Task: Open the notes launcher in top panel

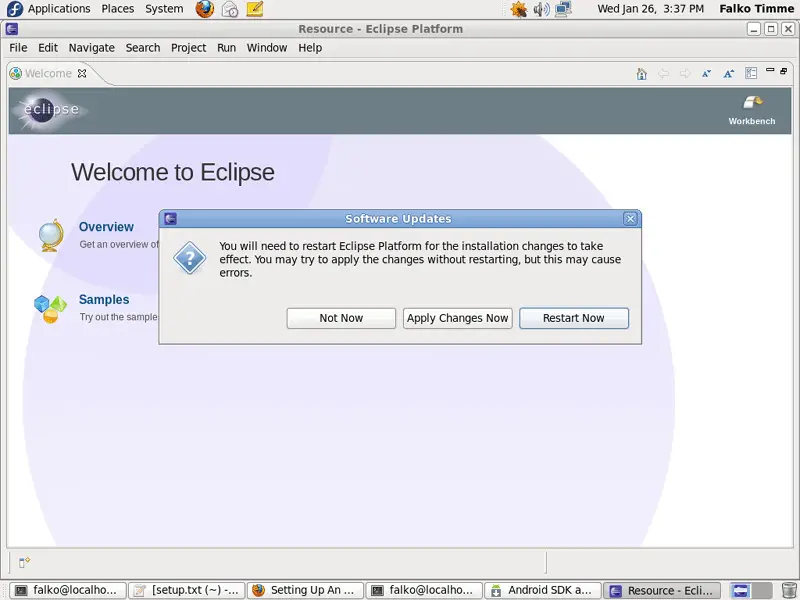Action: coord(255,9)
